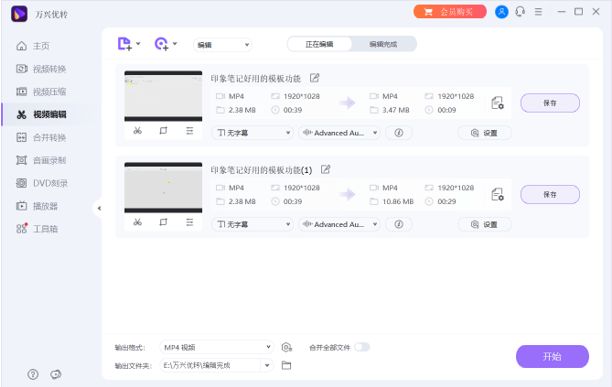
Task: Click the feedback icon beside help
Action: point(56,375)
